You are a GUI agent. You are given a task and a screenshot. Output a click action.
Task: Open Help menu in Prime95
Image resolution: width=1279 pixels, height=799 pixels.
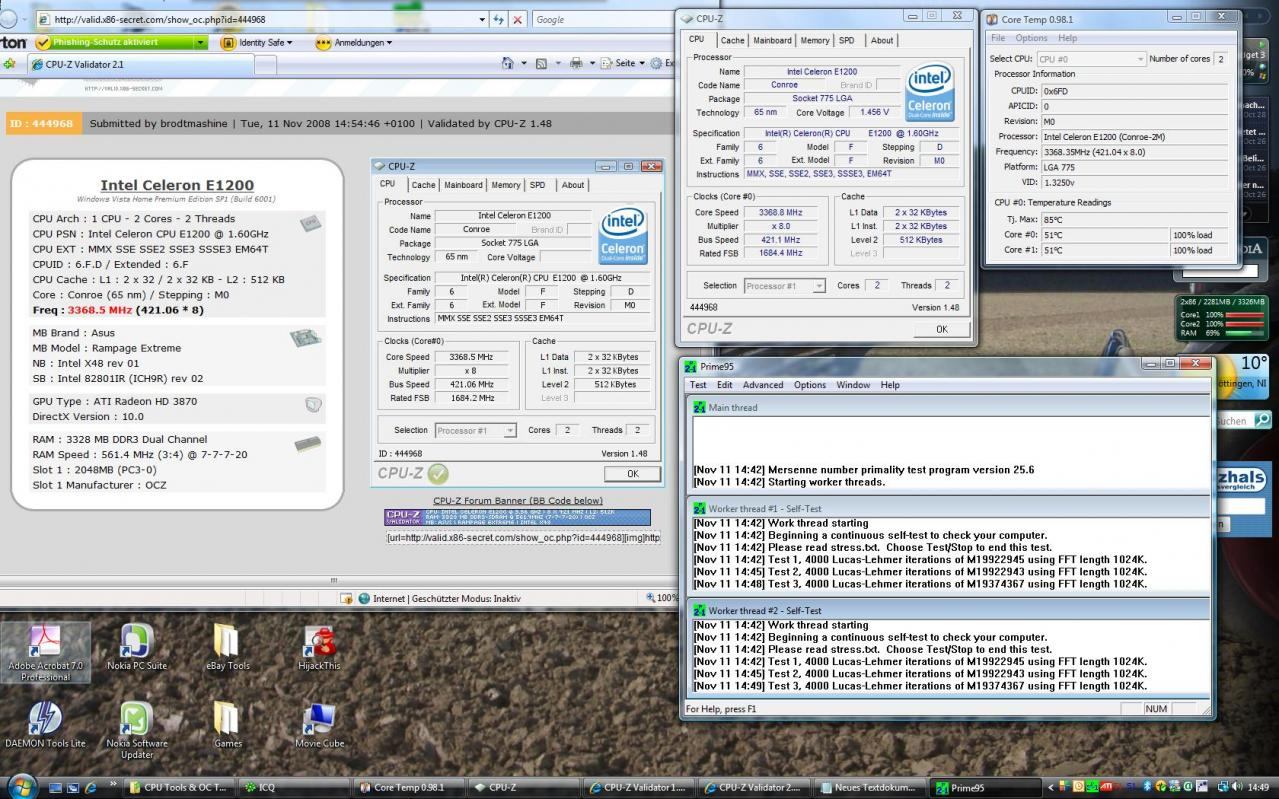(889, 385)
